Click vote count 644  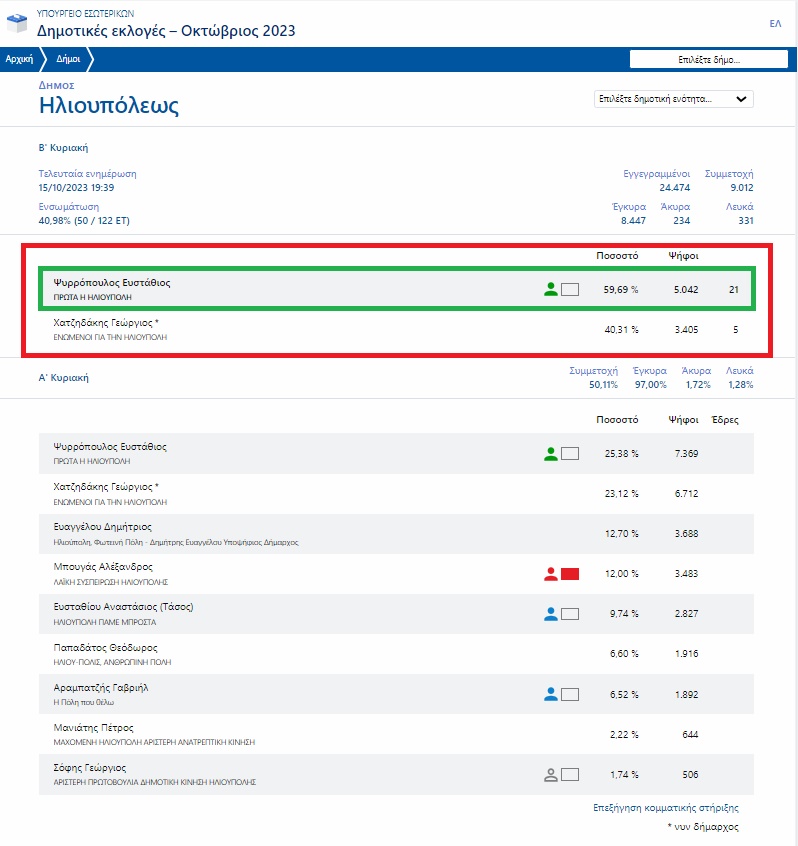(690, 734)
